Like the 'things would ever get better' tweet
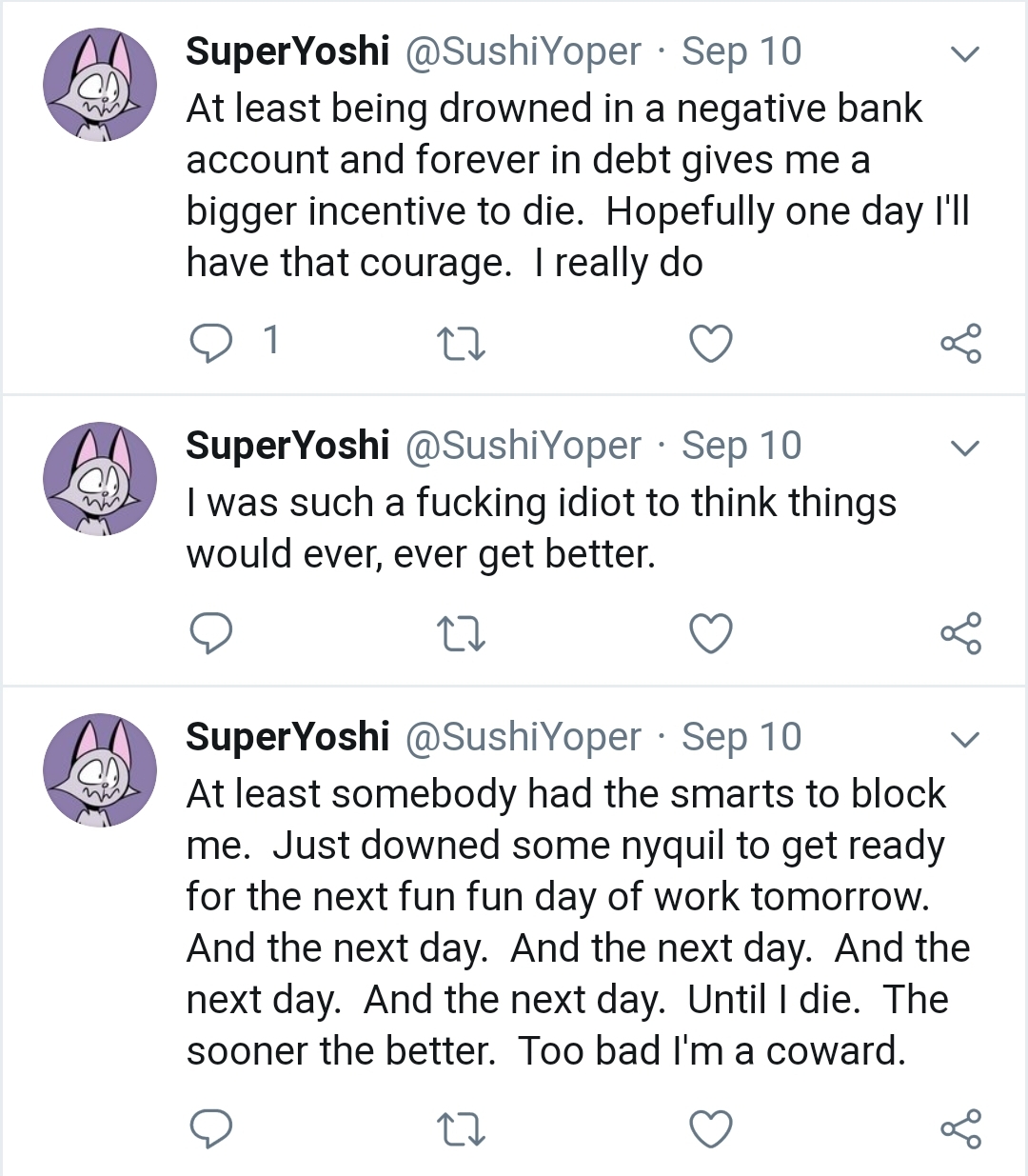Viewport: 1028px width, 1176px height. click(x=711, y=634)
